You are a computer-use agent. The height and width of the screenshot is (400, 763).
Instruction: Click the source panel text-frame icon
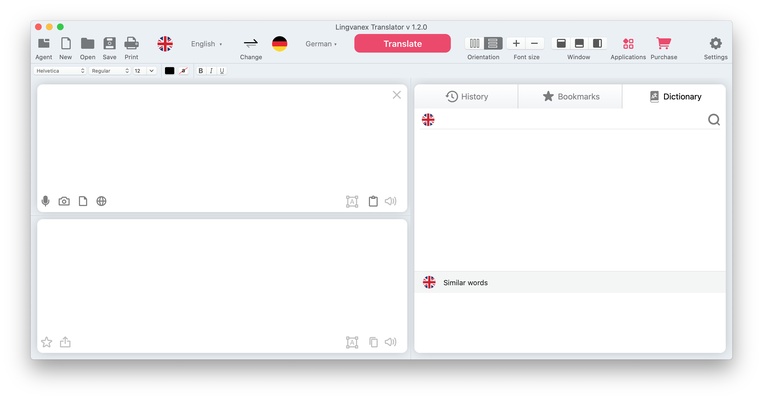[352, 201]
